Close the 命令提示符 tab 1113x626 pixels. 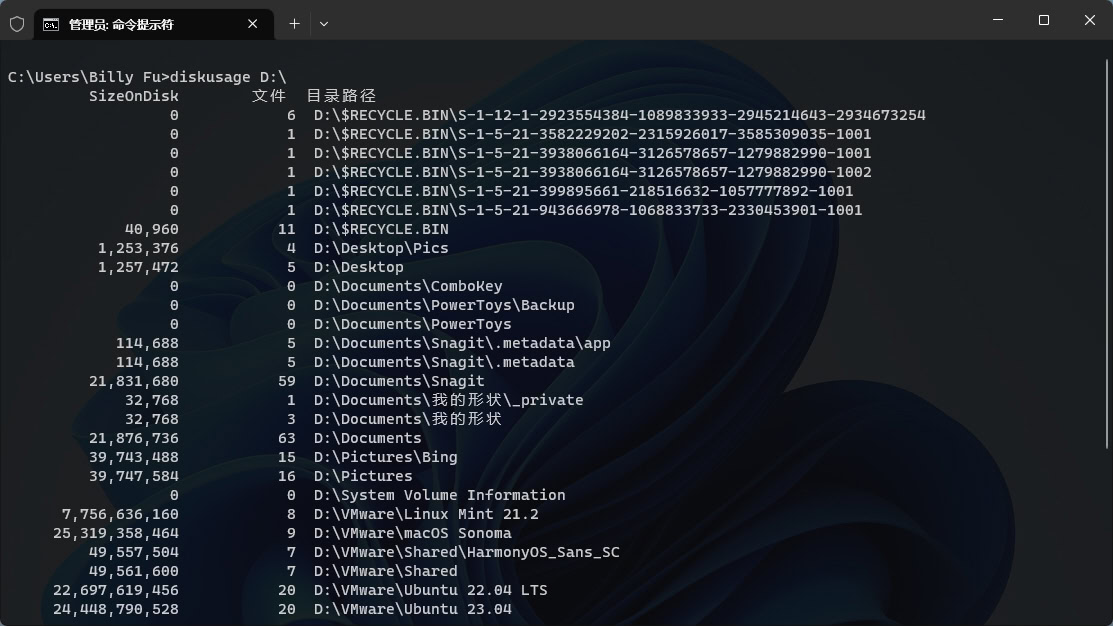[x=252, y=24]
